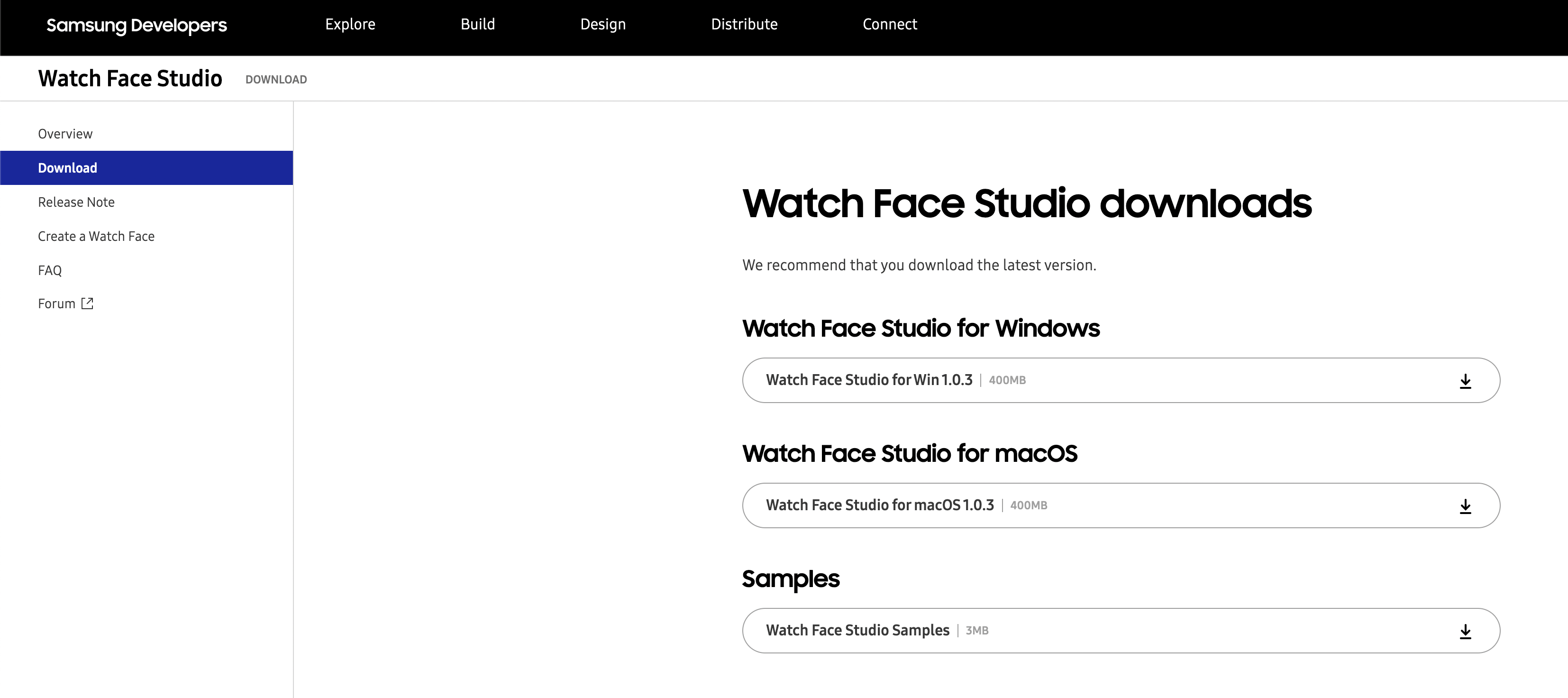Open the Distribute navigation menu
Viewport: 1568px width, 698px height.
coord(744,24)
